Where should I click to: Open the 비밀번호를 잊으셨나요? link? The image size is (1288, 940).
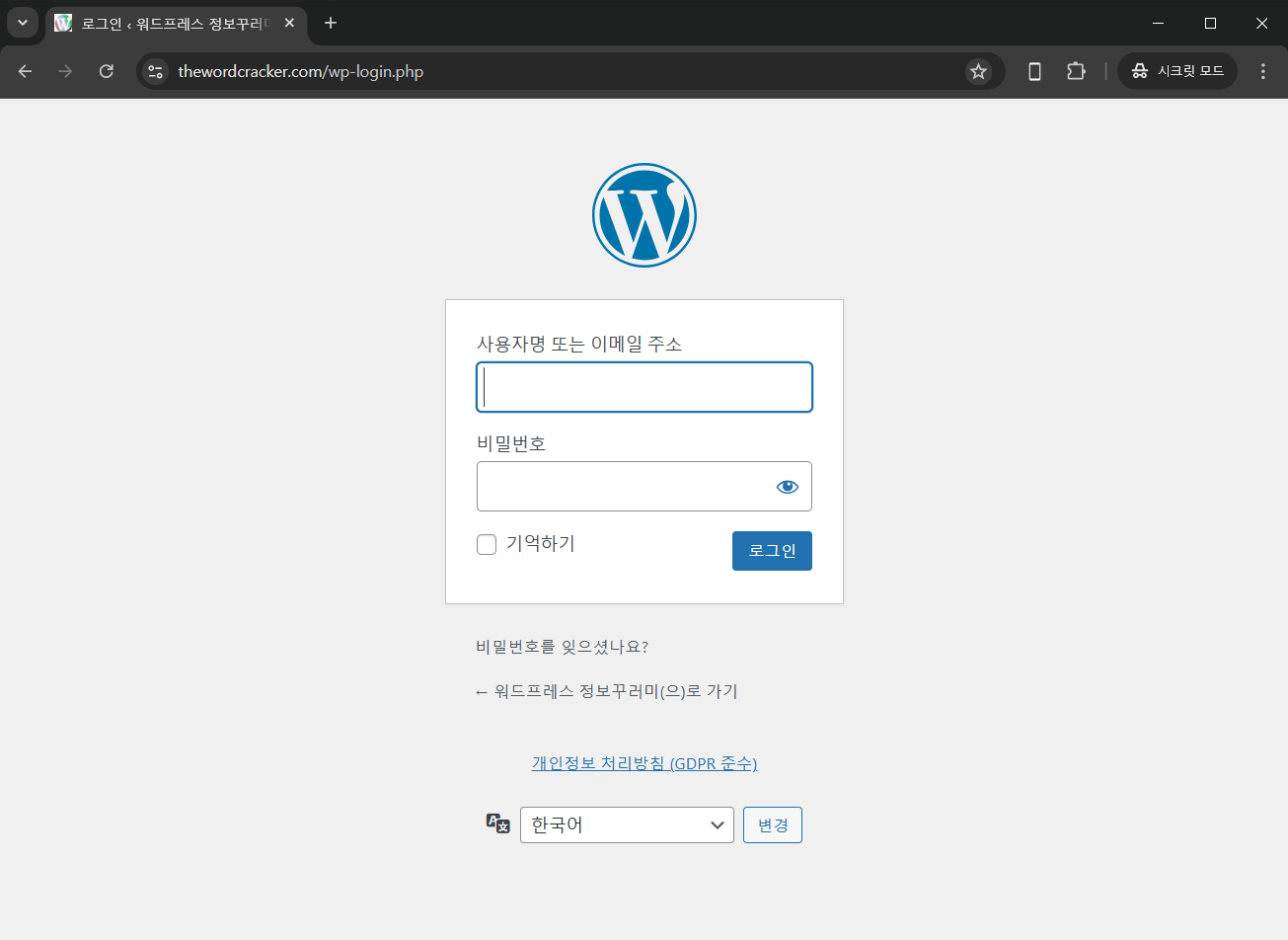563,647
